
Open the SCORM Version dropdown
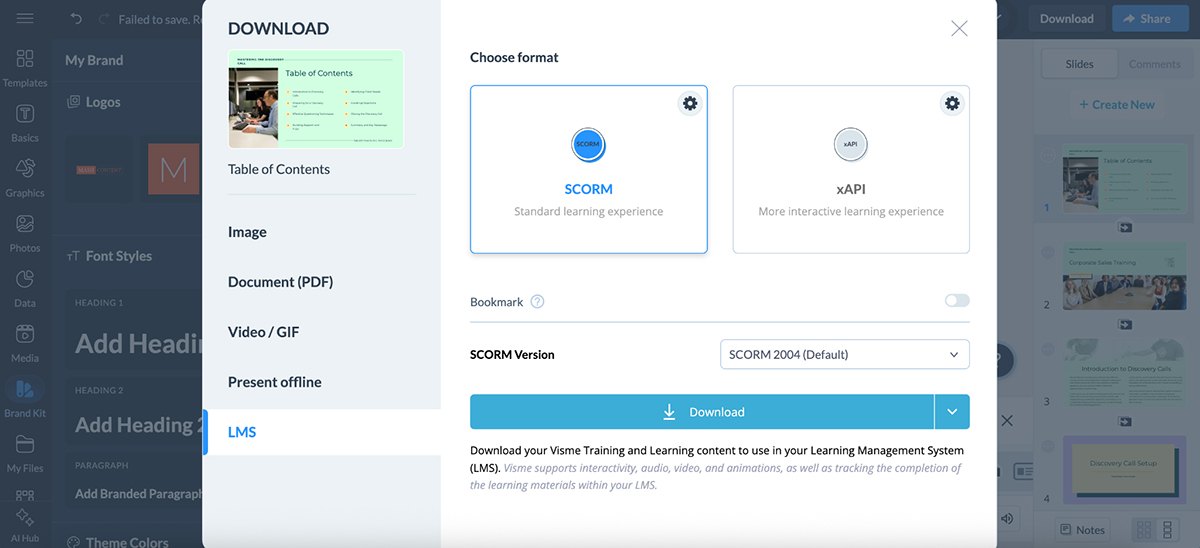pyautogui.click(x=844, y=354)
